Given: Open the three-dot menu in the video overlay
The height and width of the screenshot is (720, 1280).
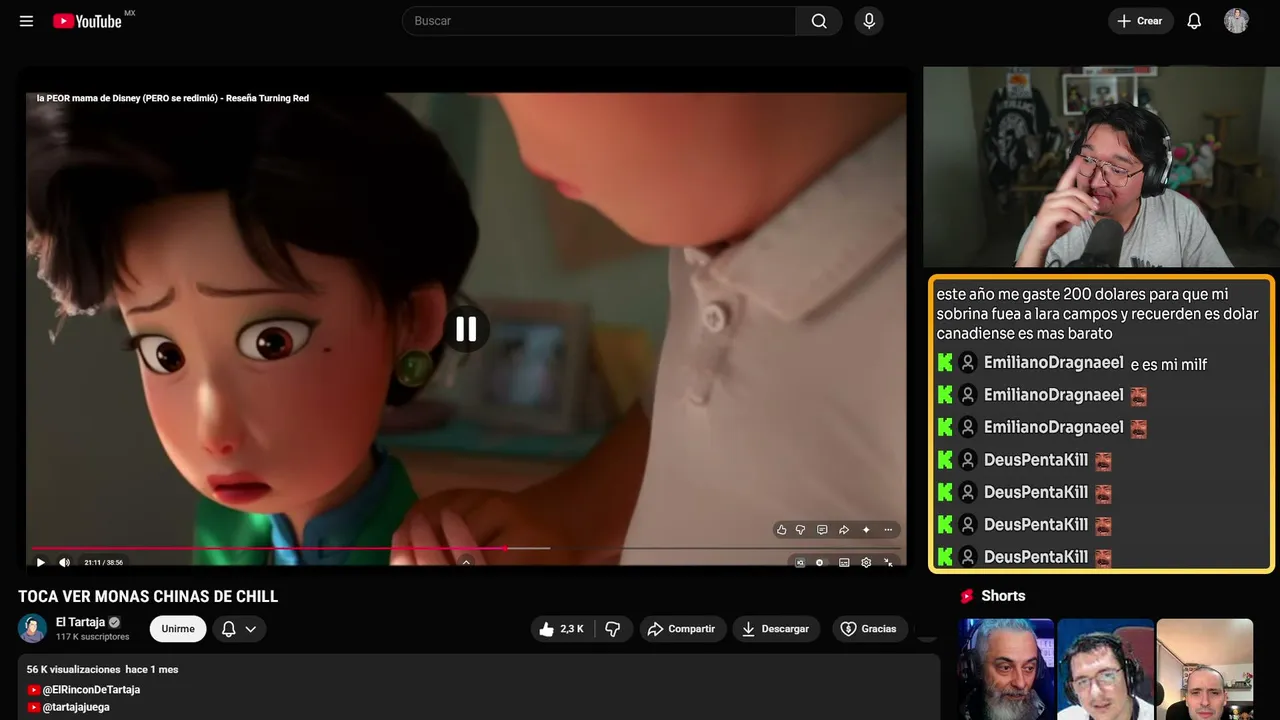Looking at the screenshot, I should coord(888,530).
